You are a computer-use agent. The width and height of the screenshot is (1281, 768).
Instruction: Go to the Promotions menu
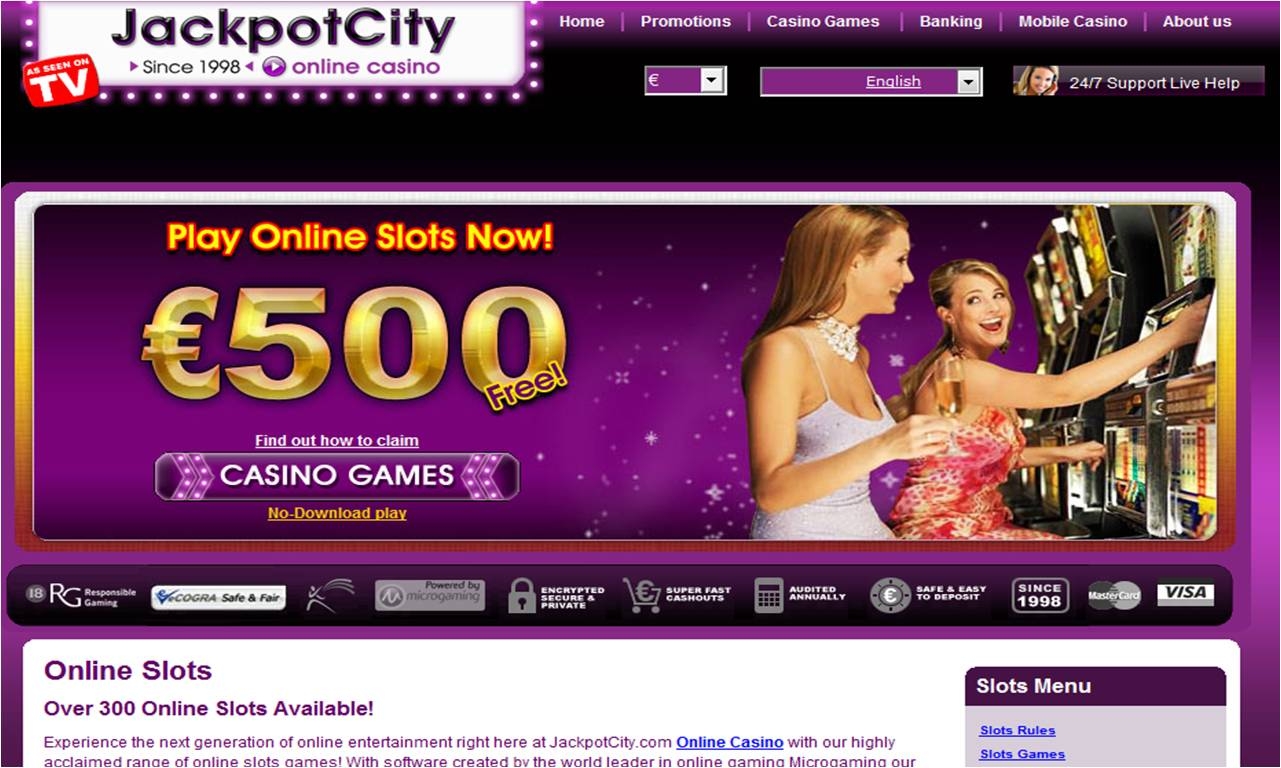pos(686,21)
